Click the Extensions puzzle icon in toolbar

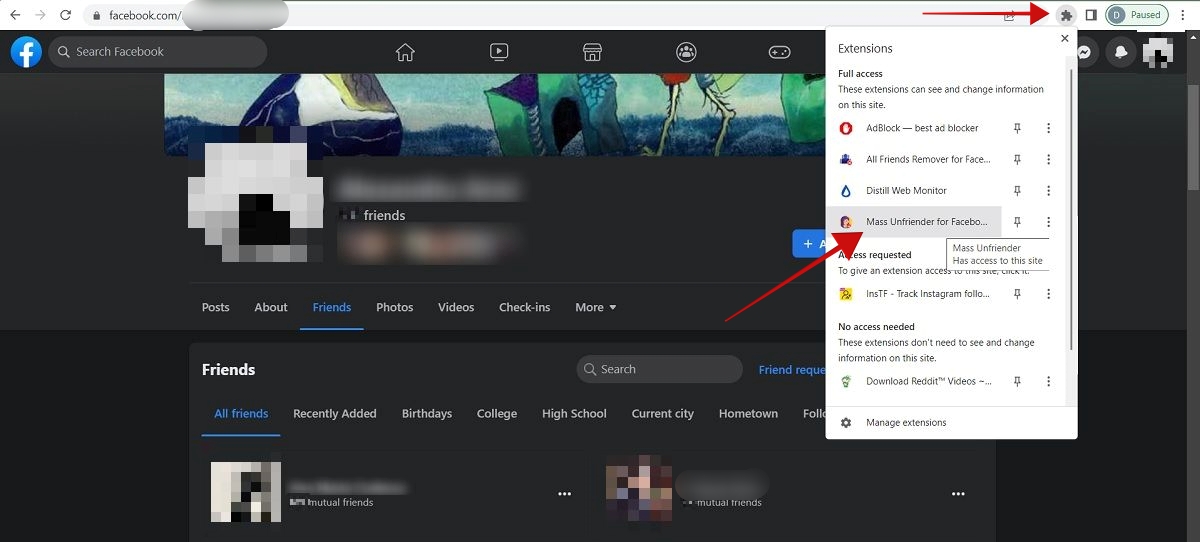pos(1066,15)
